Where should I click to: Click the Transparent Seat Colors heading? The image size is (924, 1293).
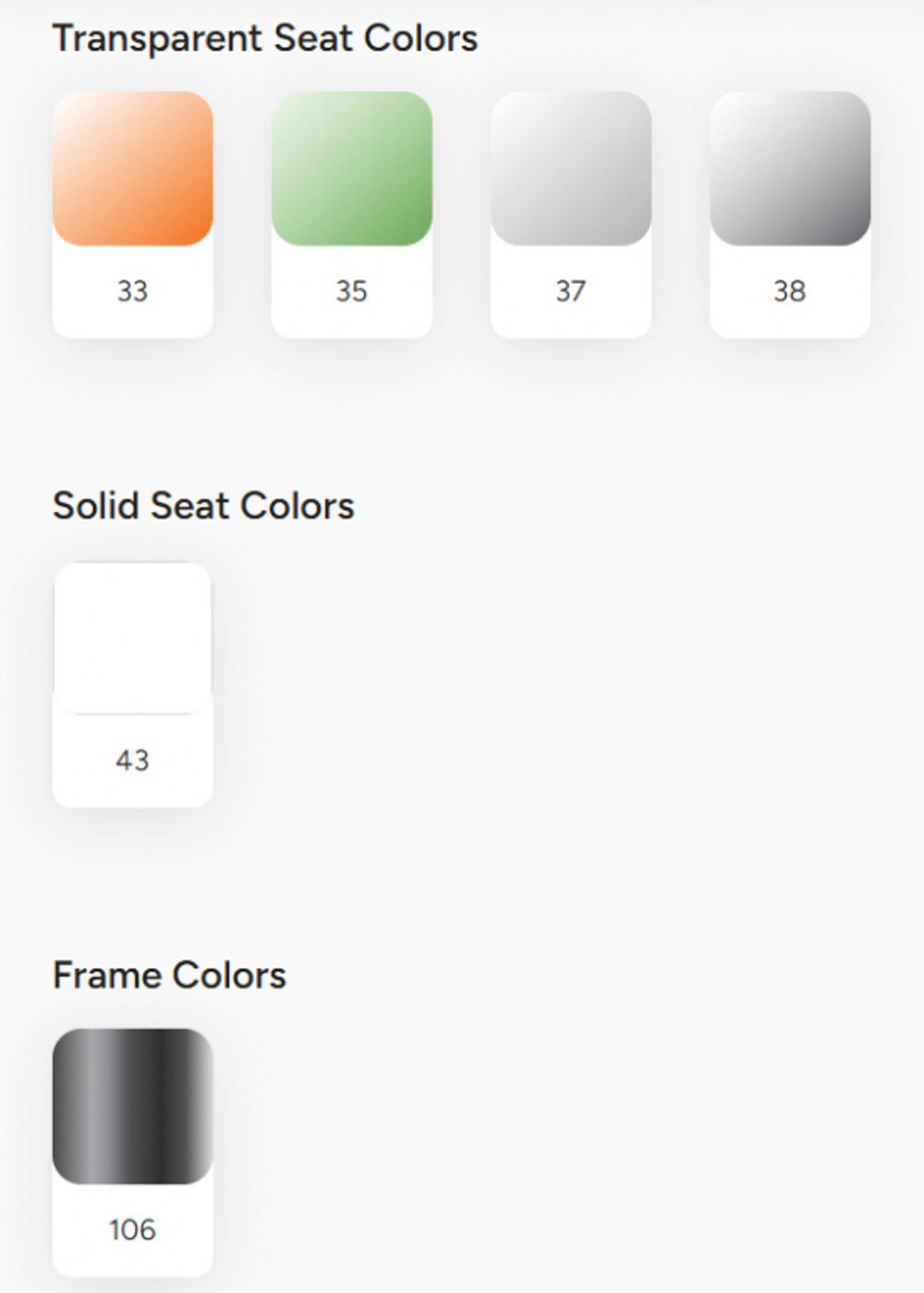(x=265, y=39)
